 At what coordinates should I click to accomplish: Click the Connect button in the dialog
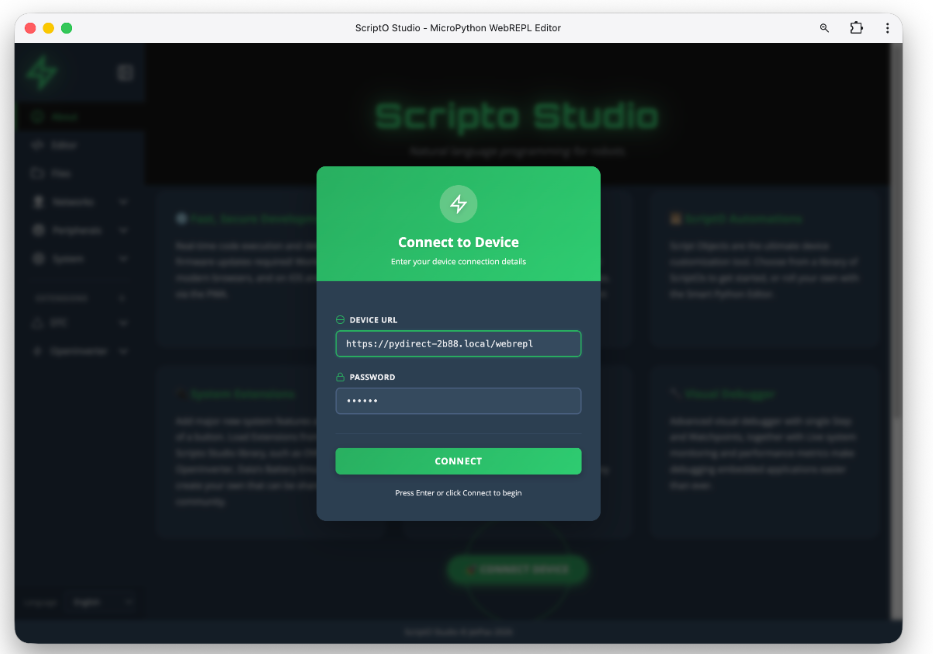pos(458,461)
